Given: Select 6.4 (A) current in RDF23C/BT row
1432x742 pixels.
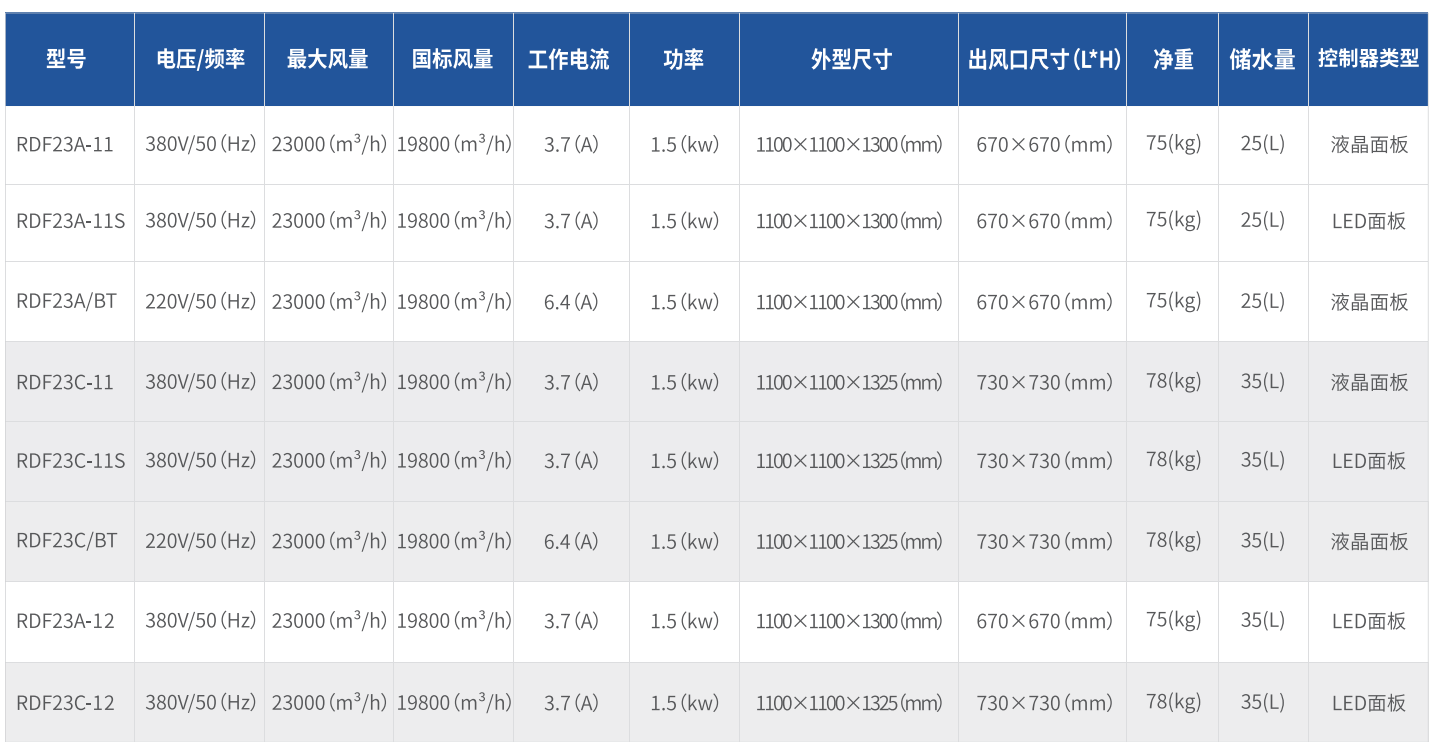Looking at the screenshot, I should [x=571, y=541].
